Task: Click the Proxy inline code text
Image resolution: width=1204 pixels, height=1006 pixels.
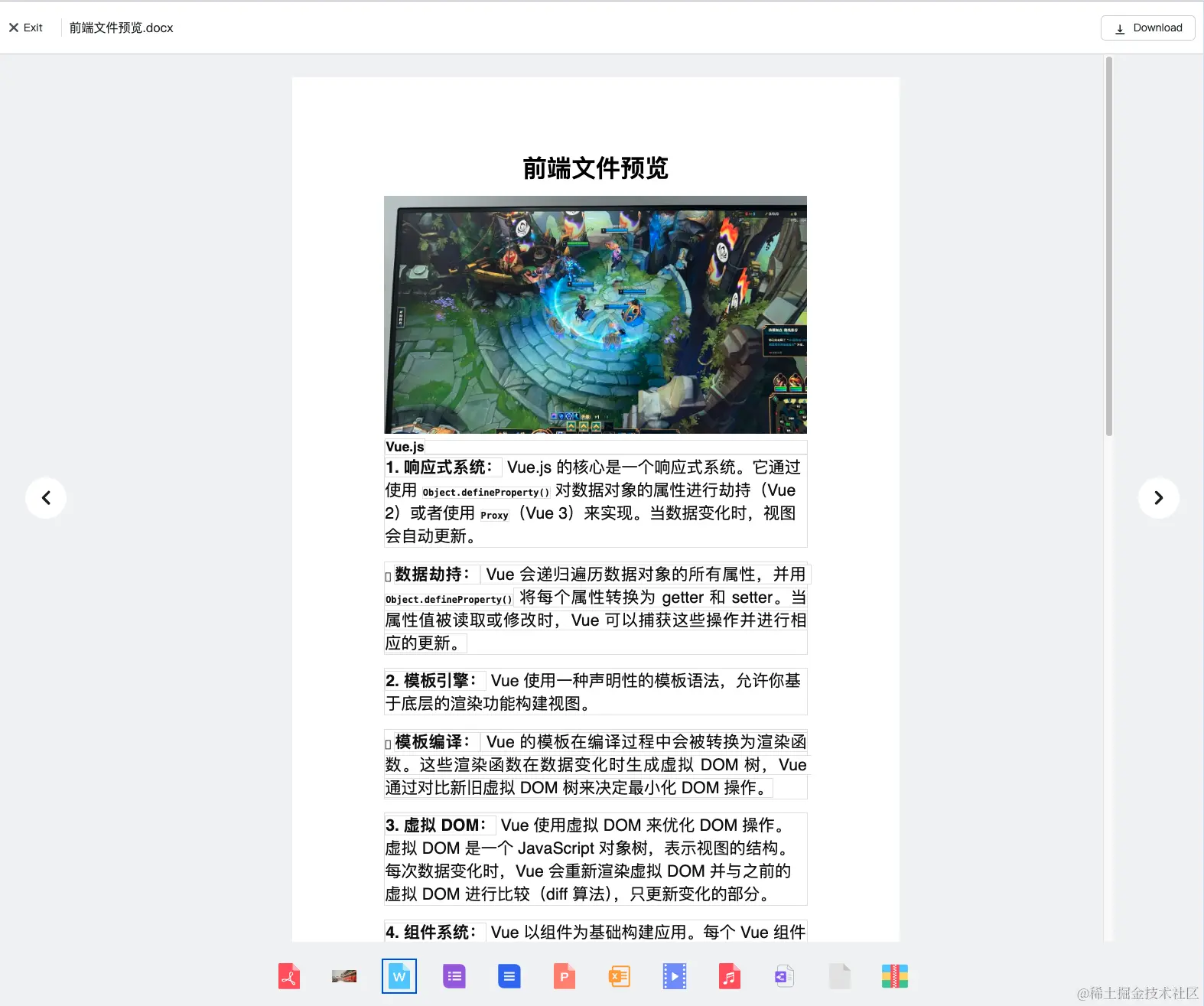Action: pos(494,516)
